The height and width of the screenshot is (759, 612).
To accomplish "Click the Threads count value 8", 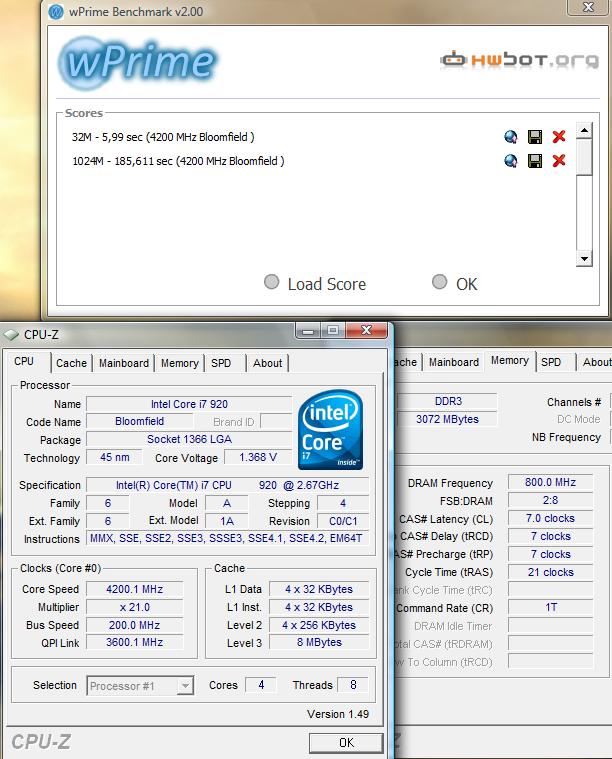I will click(x=353, y=685).
